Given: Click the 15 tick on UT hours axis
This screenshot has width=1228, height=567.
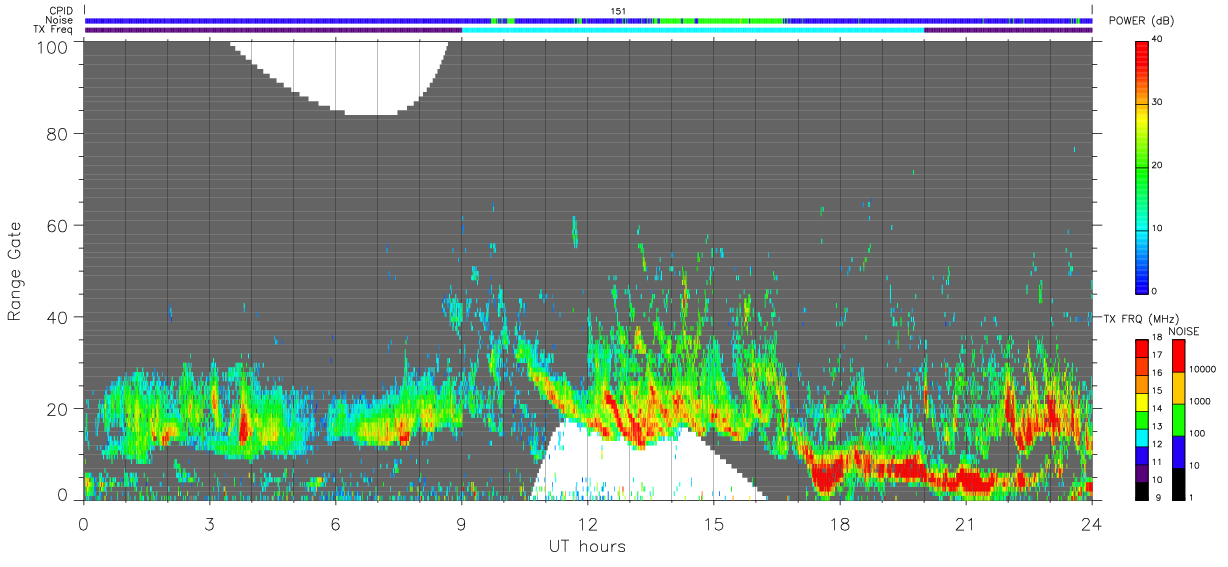Looking at the screenshot, I should 714,523.
